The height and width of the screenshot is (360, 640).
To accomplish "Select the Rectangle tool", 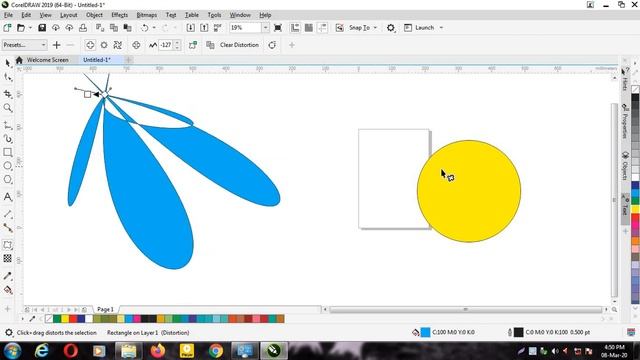I will coord(7,152).
